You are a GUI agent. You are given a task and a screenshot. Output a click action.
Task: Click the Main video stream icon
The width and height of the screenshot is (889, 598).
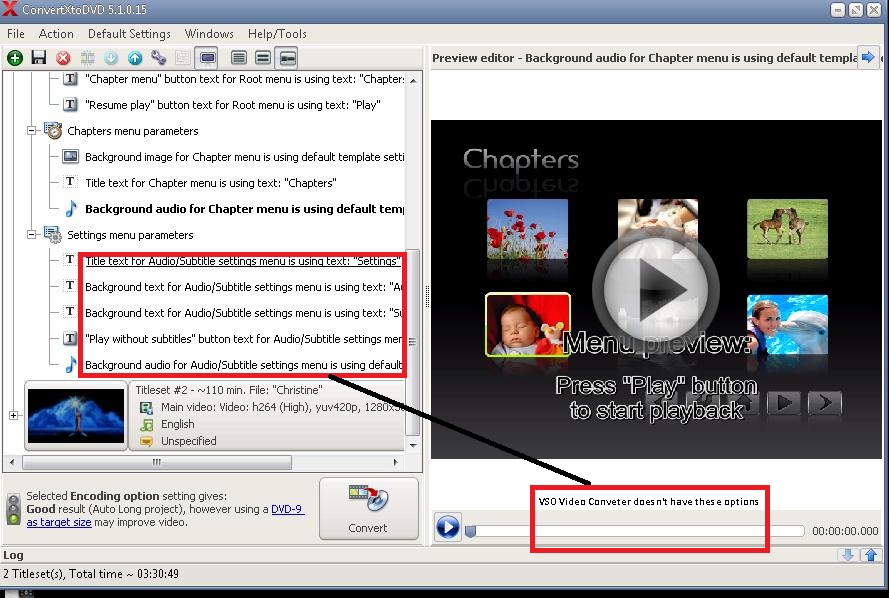pos(146,407)
